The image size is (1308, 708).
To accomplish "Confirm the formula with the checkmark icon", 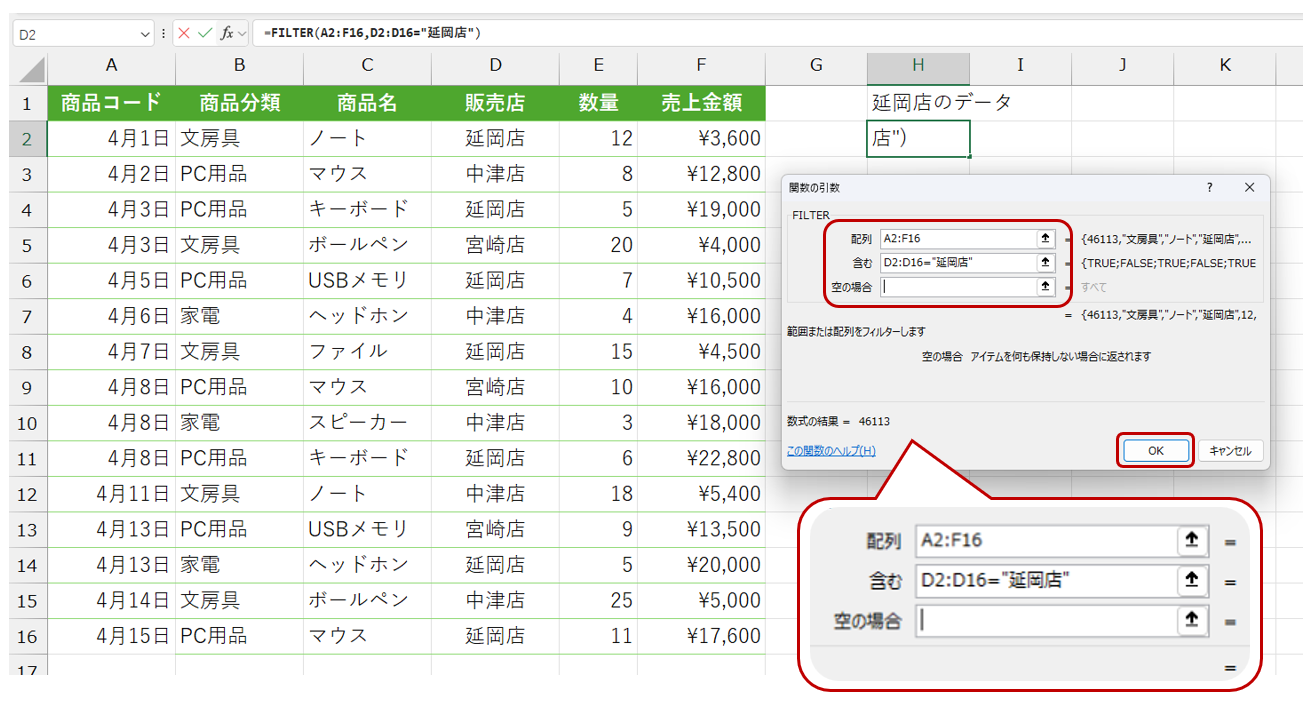I will point(205,33).
